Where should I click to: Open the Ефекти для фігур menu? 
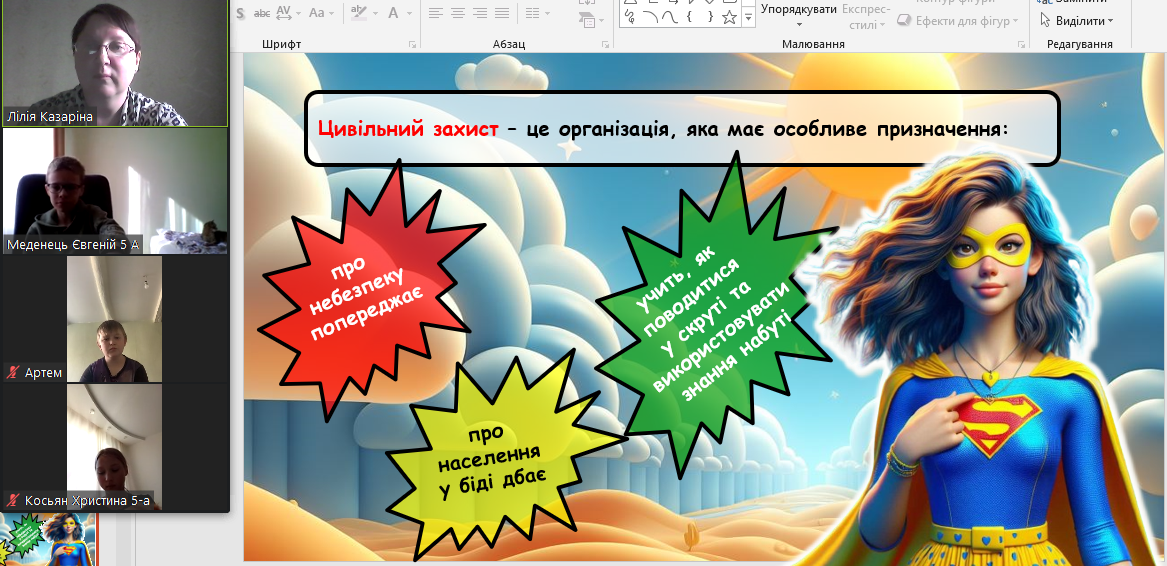click(x=959, y=21)
